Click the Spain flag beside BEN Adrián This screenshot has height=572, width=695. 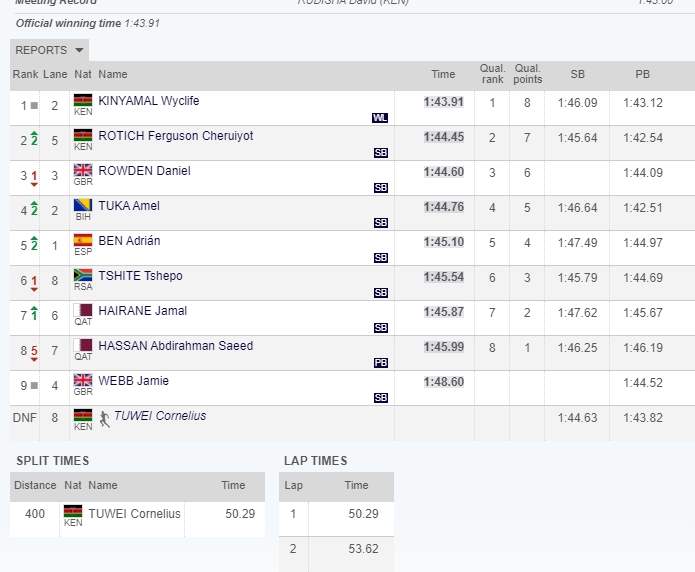tap(83, 240)
